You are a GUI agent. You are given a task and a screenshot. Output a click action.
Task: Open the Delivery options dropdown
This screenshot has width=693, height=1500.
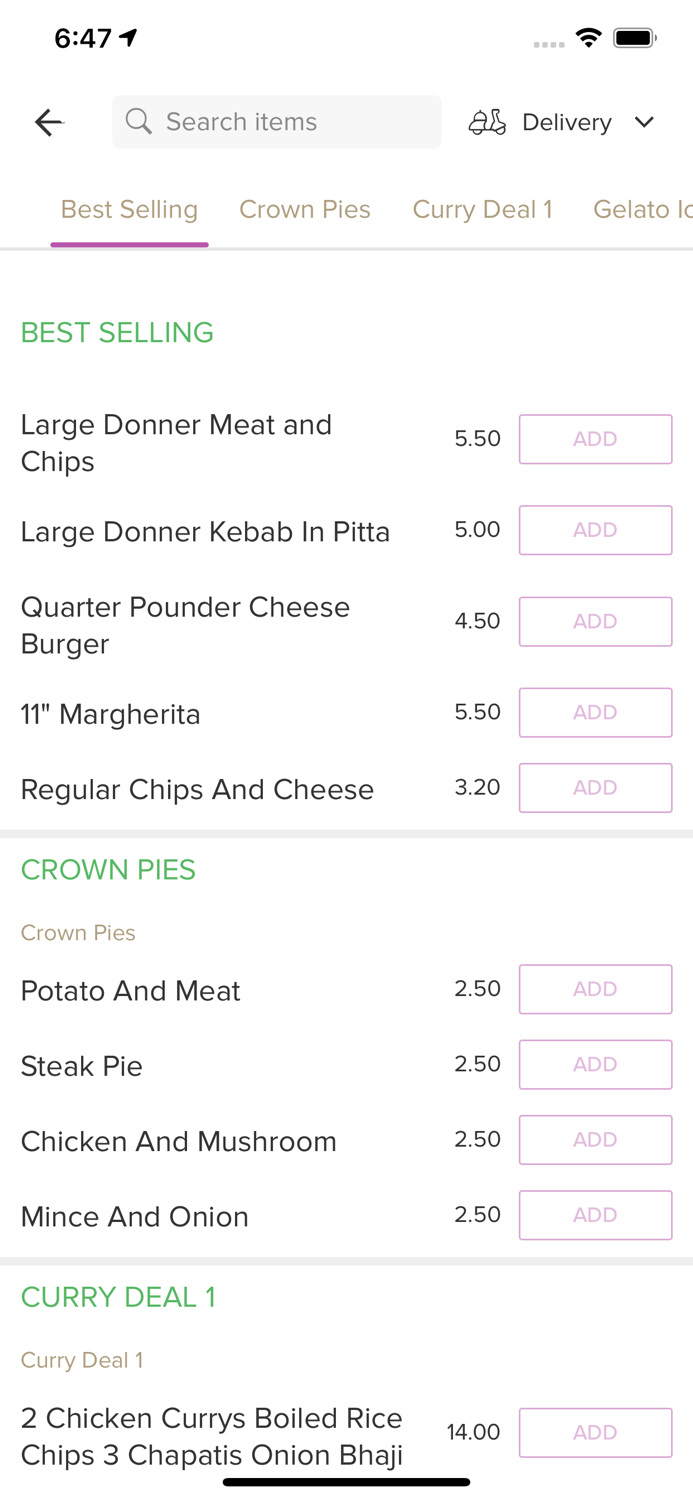click(566, 122)
